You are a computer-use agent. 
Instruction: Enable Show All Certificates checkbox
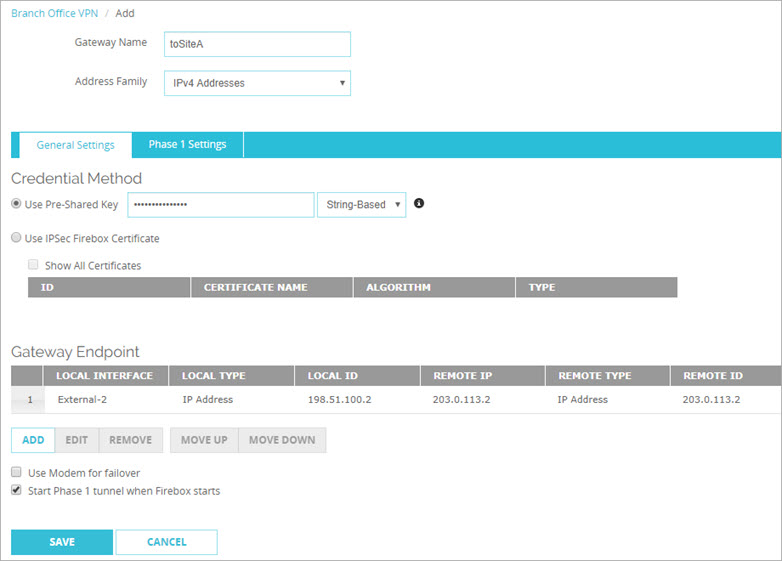pos(34,266)
